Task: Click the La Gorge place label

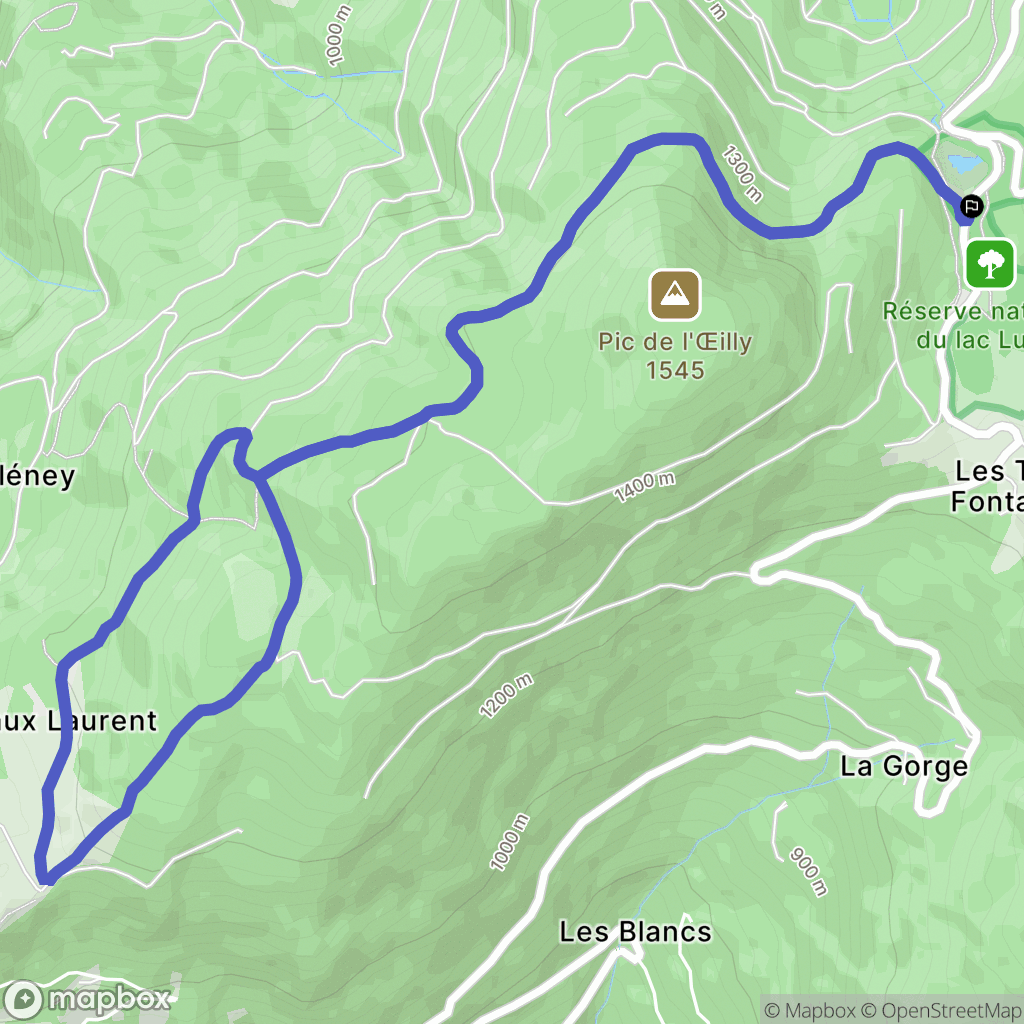Action: point(904,767)
